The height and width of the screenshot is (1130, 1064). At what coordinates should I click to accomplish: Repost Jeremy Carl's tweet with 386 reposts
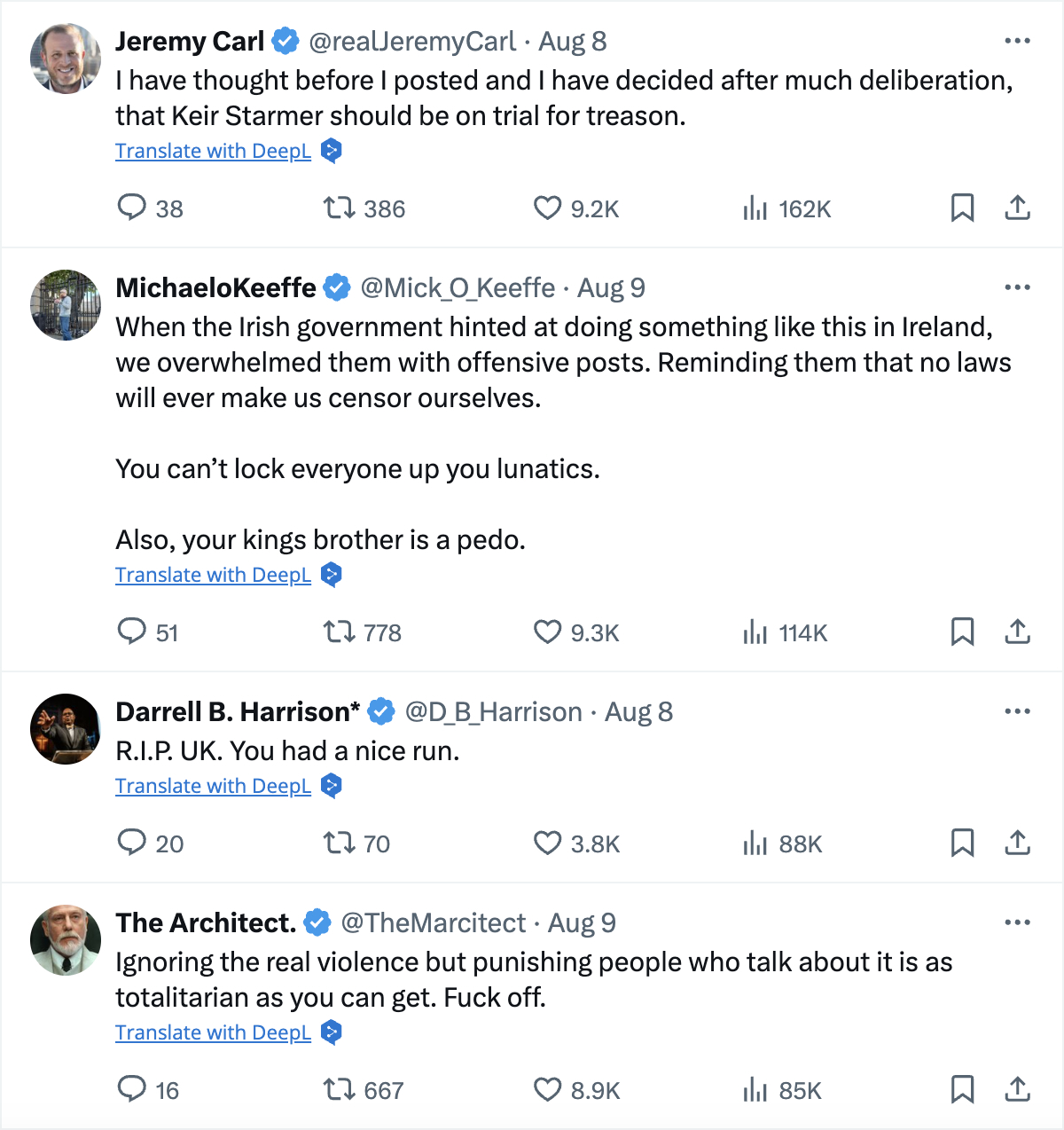pyautogui.click(x=338, y=208)
